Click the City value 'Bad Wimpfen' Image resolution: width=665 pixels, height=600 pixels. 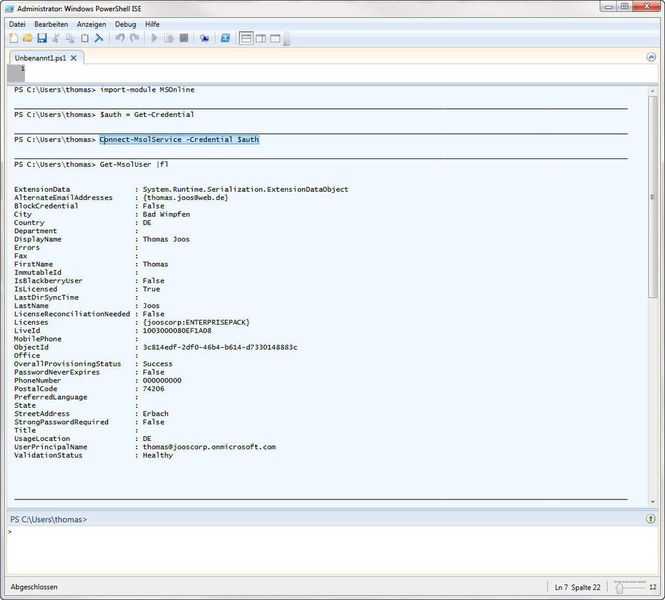(x=166, y=214)
